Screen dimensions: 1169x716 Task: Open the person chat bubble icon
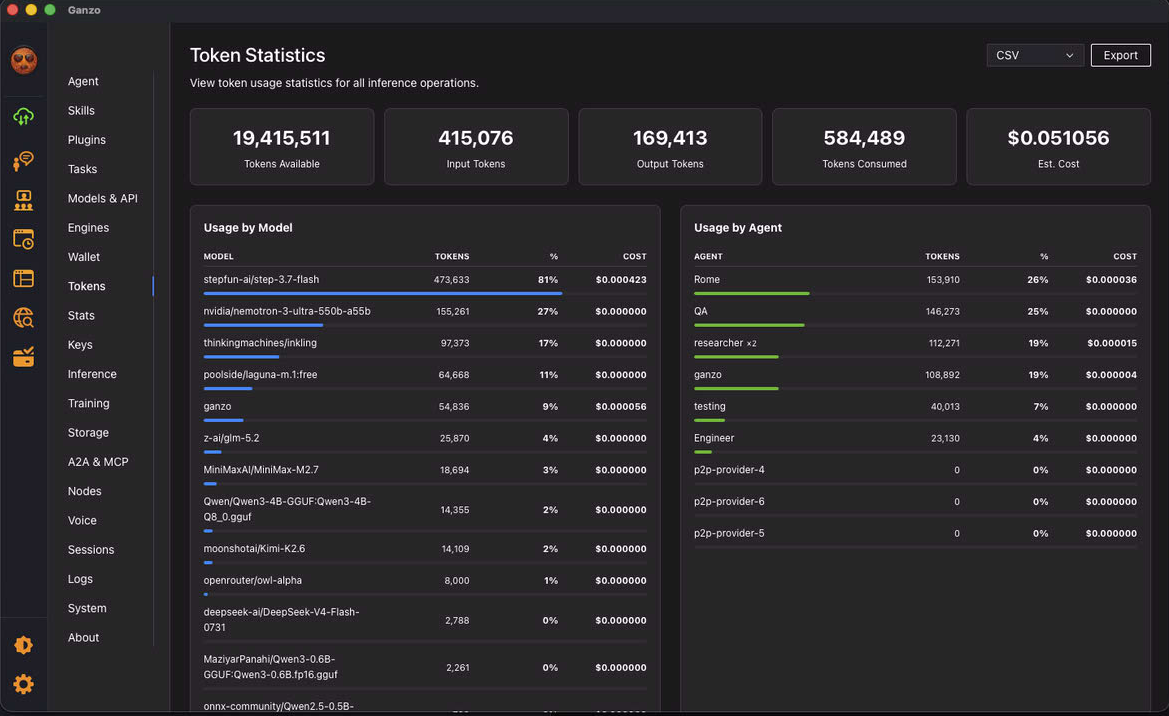point(24,160)
